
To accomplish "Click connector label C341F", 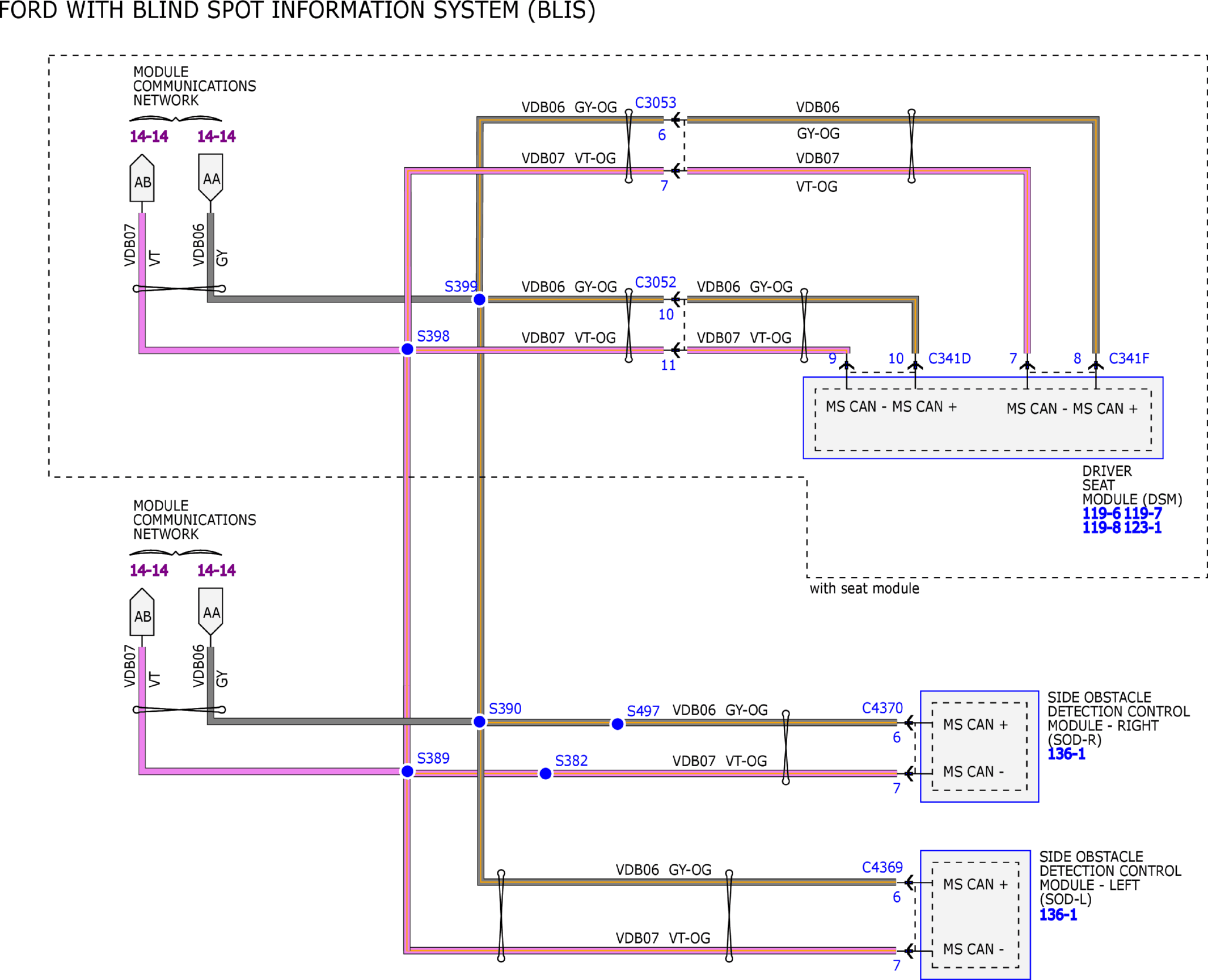I will (x=1129, y=358).
